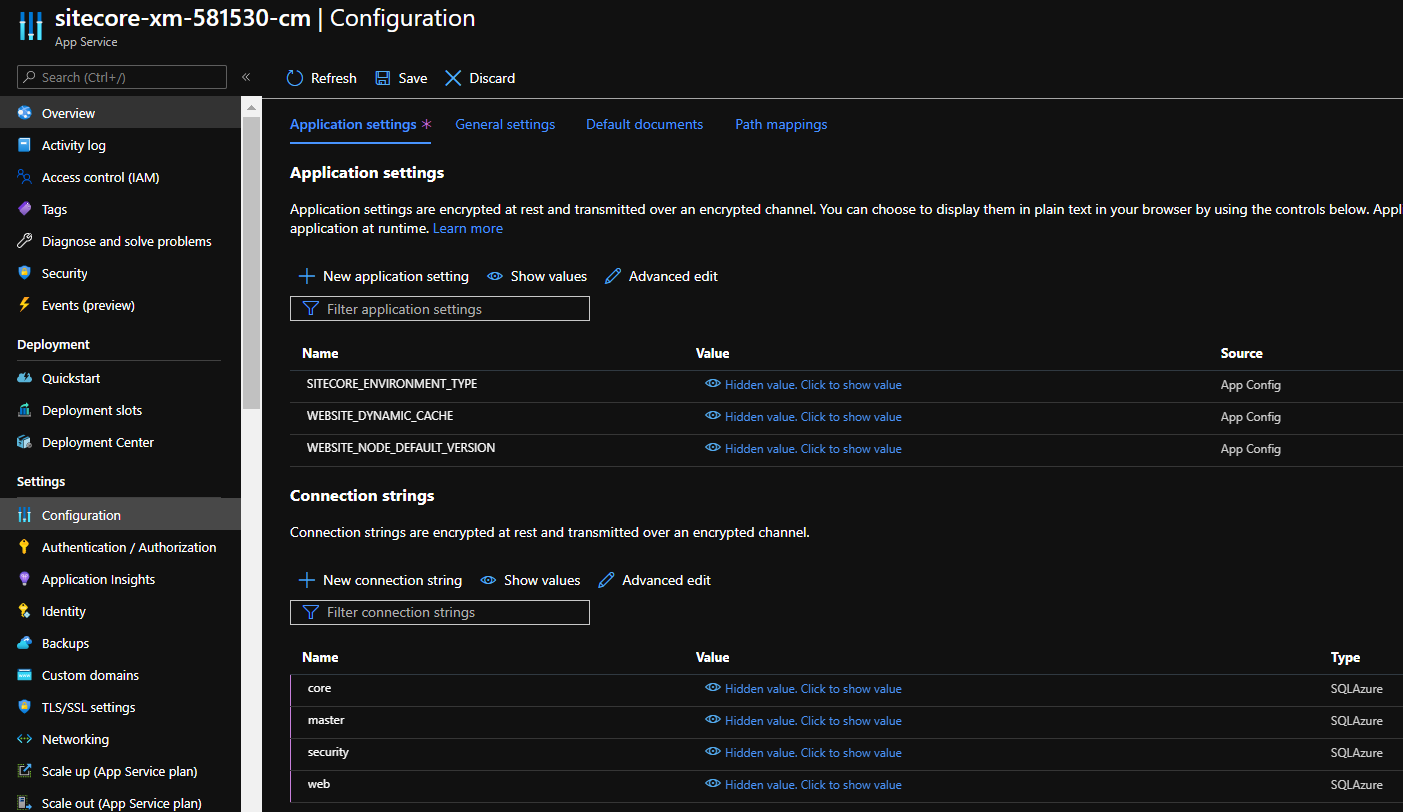This screenshot has height=812, width=1403.
Task: Add a New application setting
Action: (384, 276)
